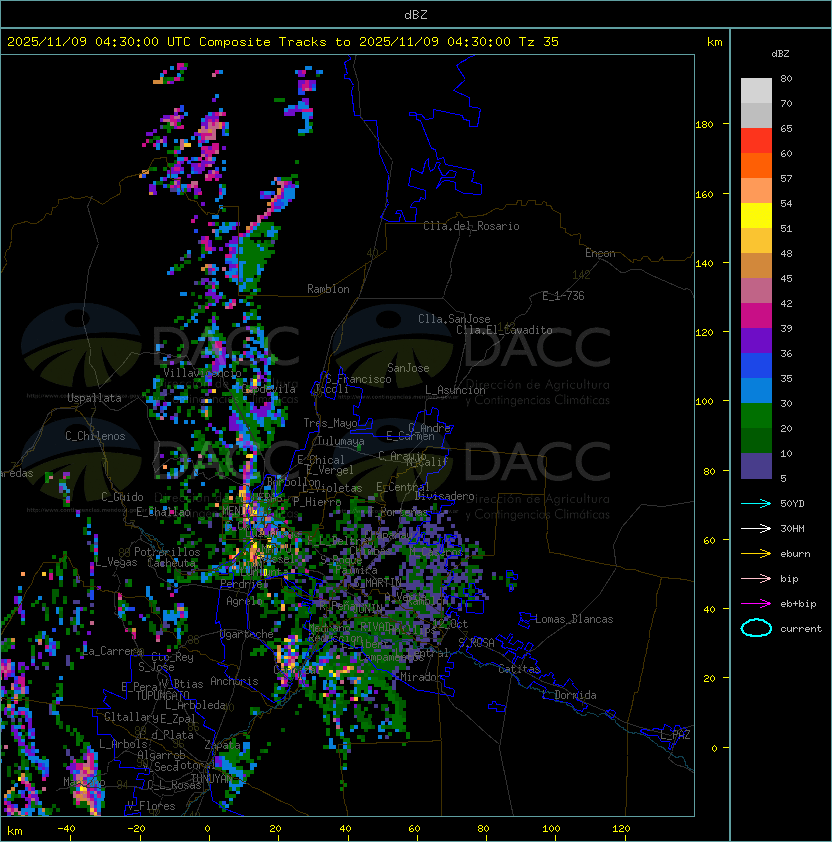832x842 pixels.
Task: Click the 'Anchoris' map label
Action: 234,681
